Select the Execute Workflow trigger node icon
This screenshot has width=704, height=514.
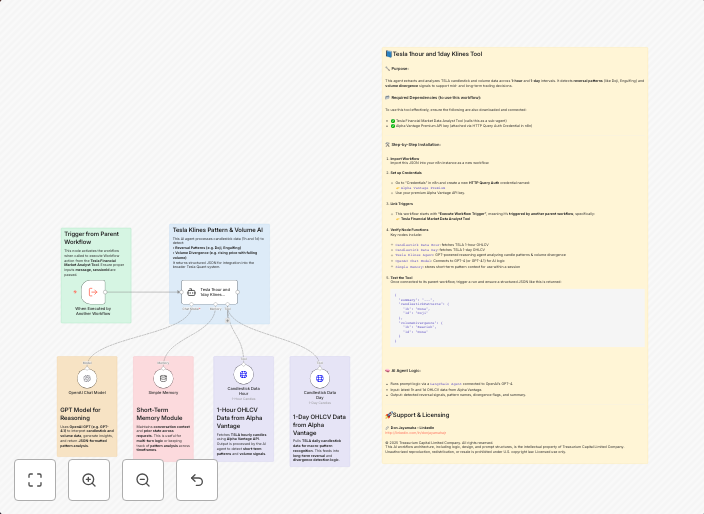93,292
